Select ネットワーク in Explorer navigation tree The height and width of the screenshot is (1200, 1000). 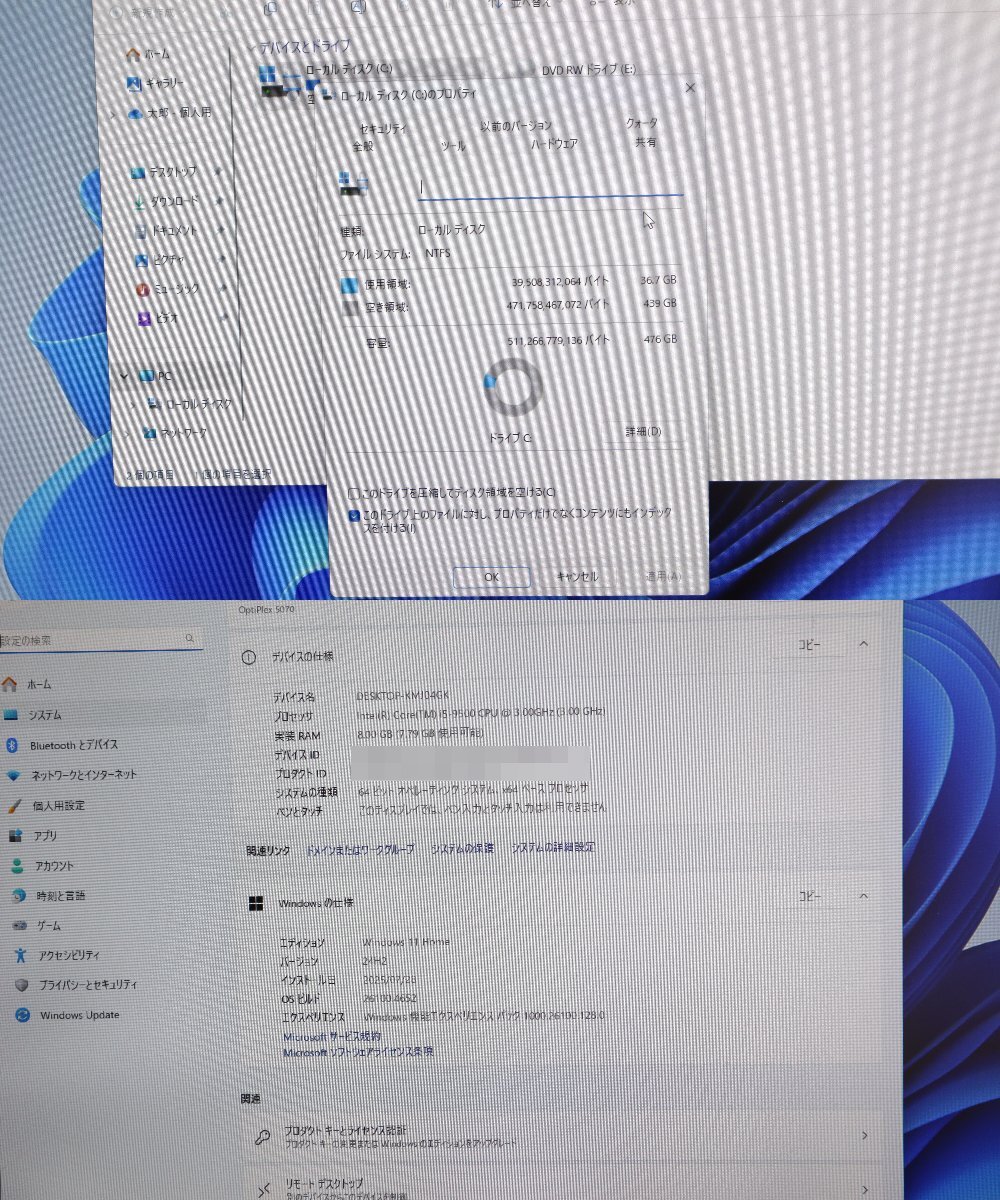(175, 433)
